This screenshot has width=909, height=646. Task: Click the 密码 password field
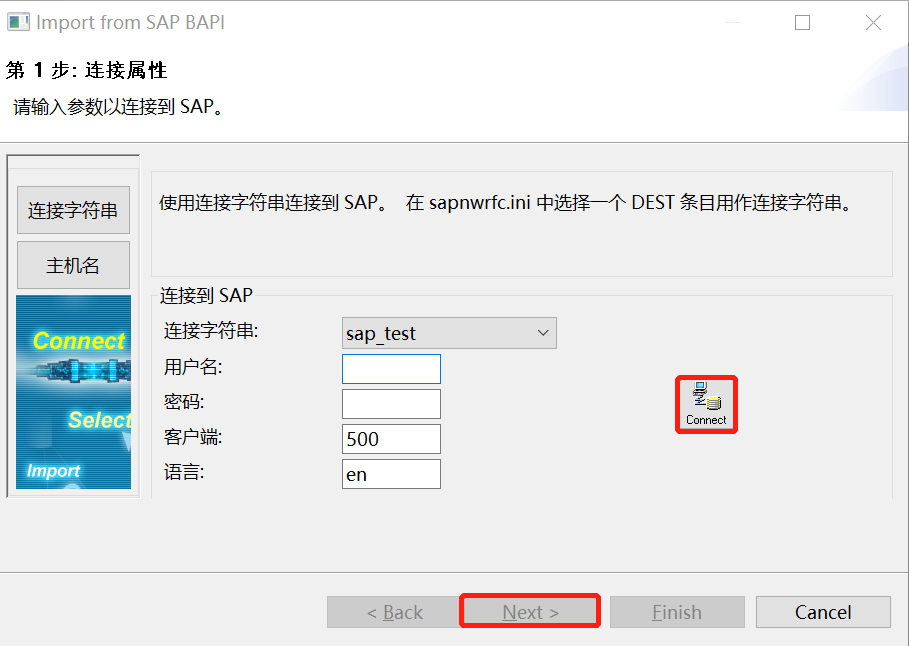pyautogui.click(x=391, y=404)
